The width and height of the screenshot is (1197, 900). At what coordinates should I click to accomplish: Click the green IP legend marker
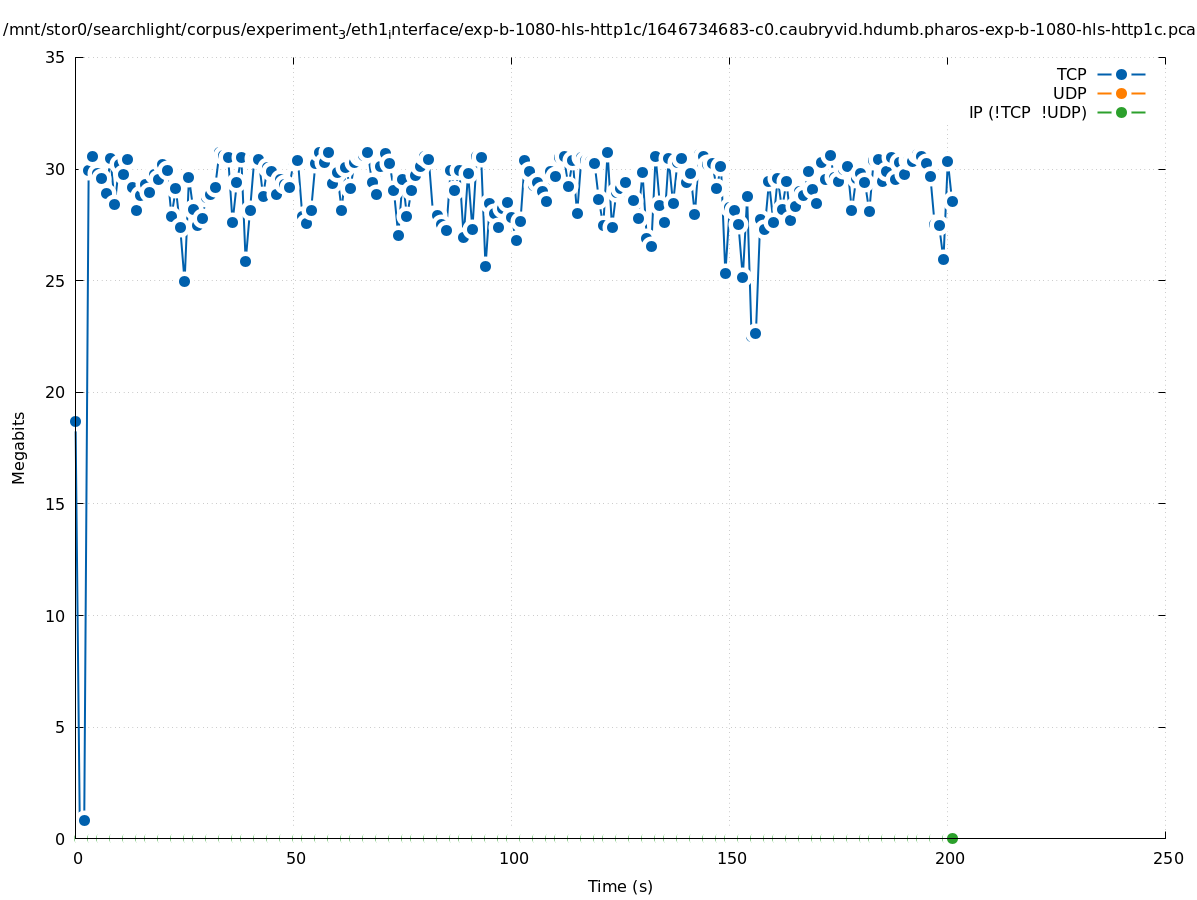point(1121,112)
